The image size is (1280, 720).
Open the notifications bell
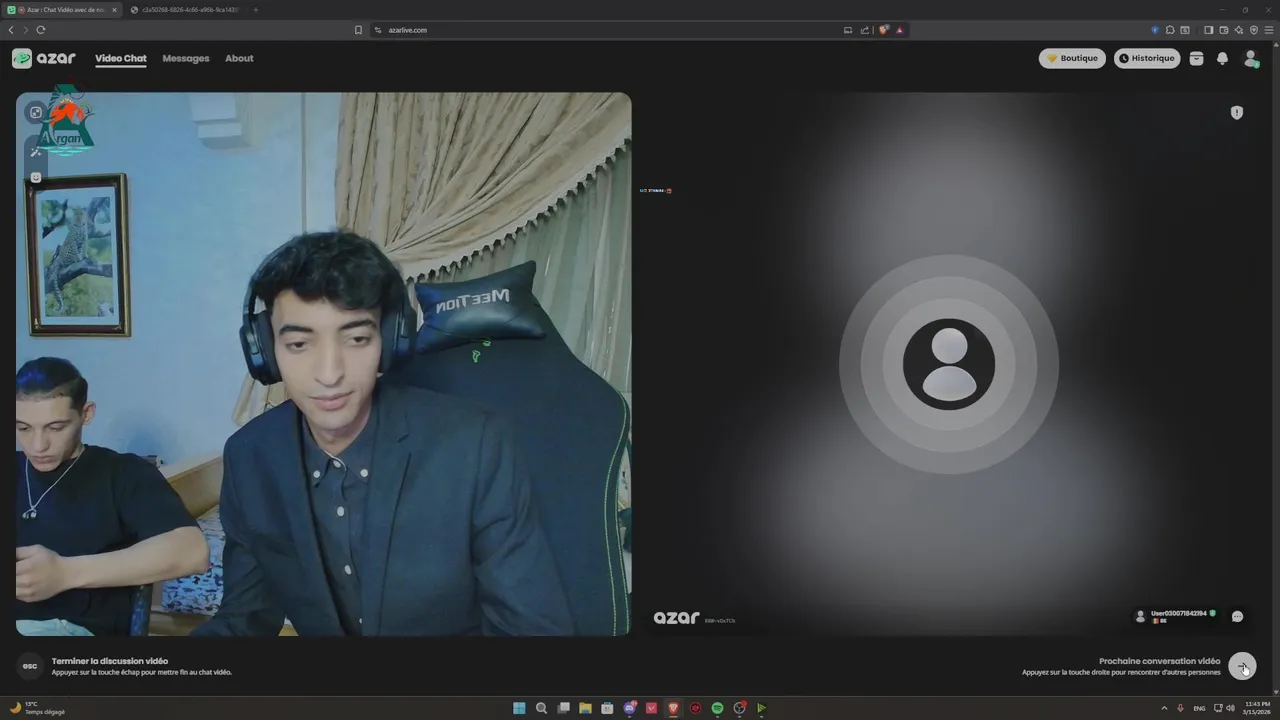(1222, 58)
